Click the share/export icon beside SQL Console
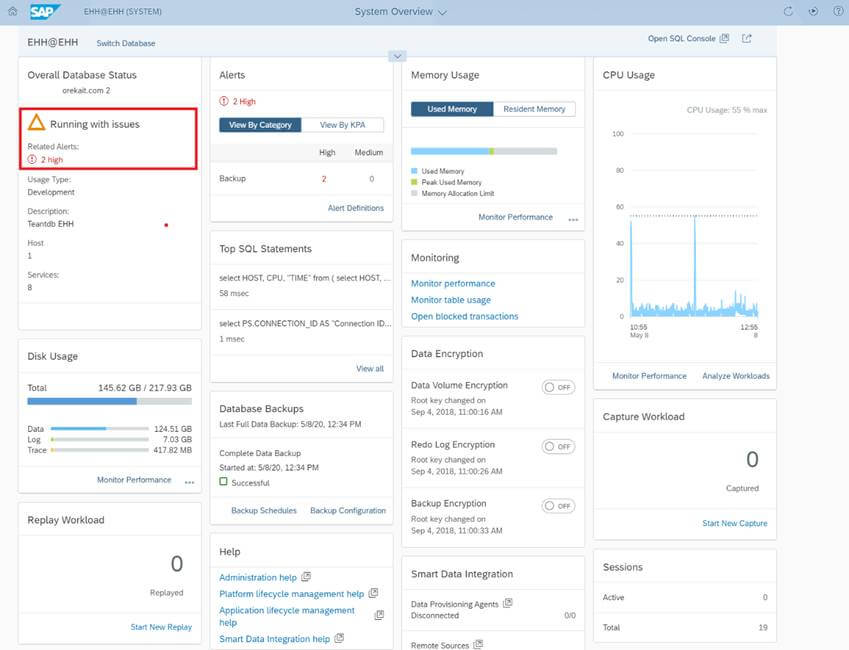 tap(747, 38)
